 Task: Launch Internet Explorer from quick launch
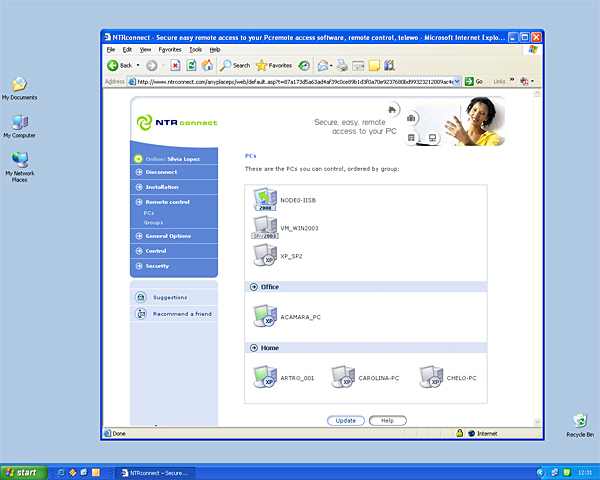61,473
